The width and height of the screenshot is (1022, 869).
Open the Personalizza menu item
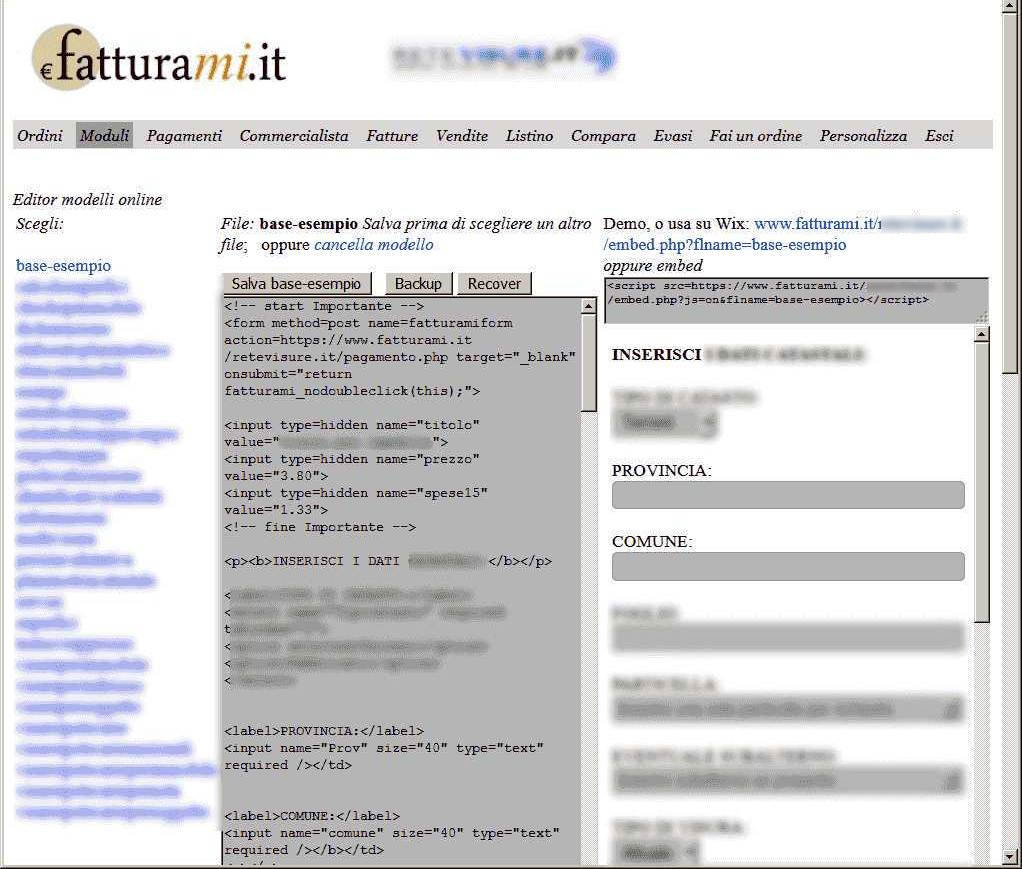[x=864, y=136]
